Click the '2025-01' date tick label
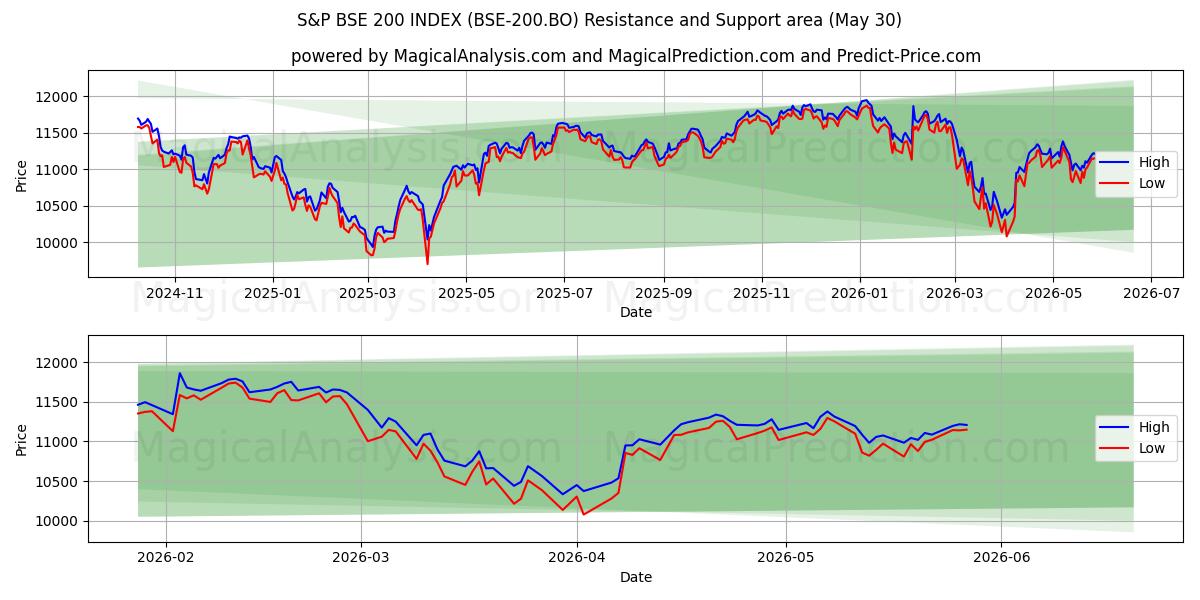The image size is (1200, 600). coord(273,293)
